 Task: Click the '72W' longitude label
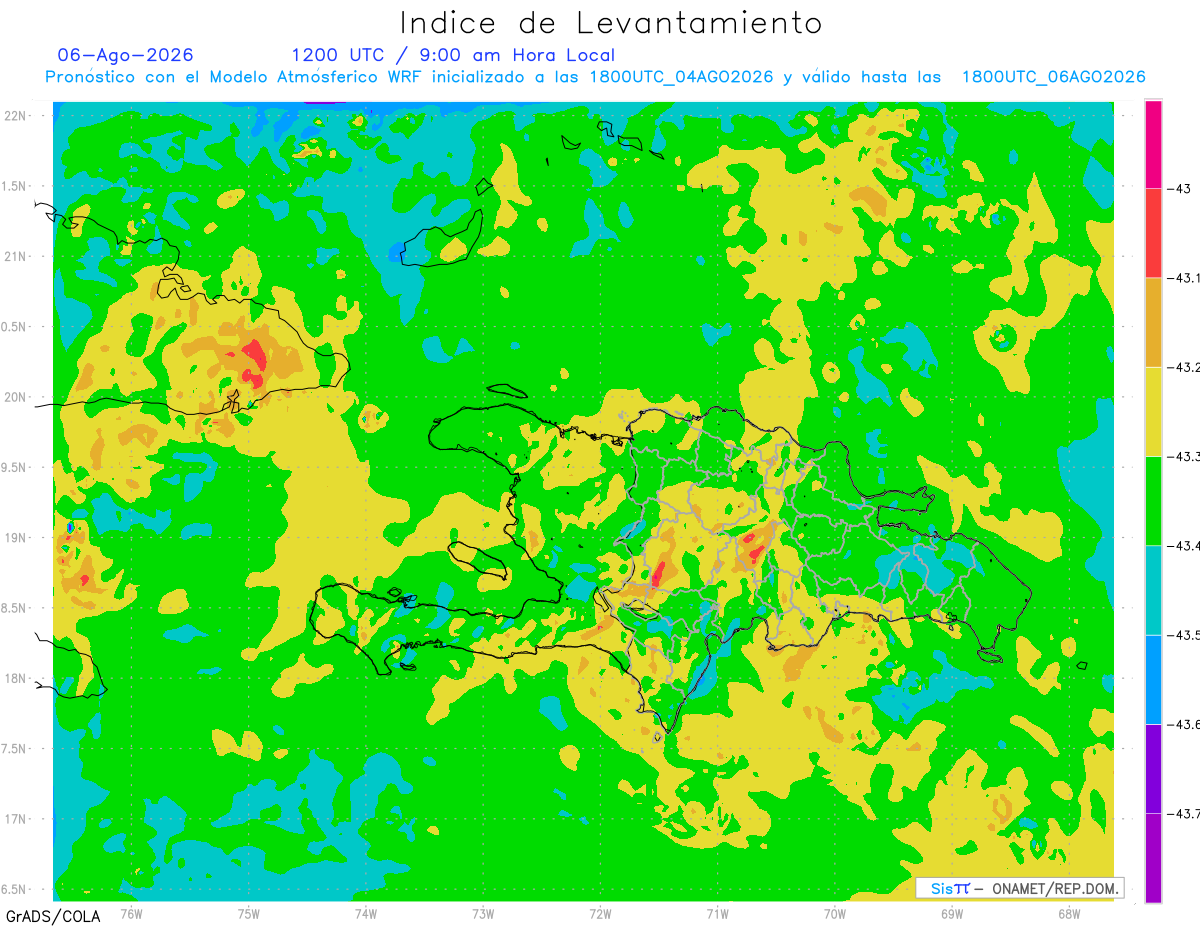(x=600, y=913)
